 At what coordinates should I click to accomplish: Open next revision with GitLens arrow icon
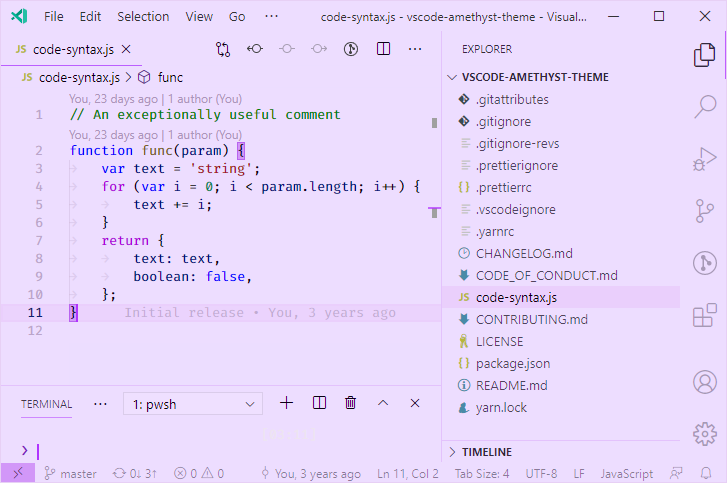[x=319, y=49]
